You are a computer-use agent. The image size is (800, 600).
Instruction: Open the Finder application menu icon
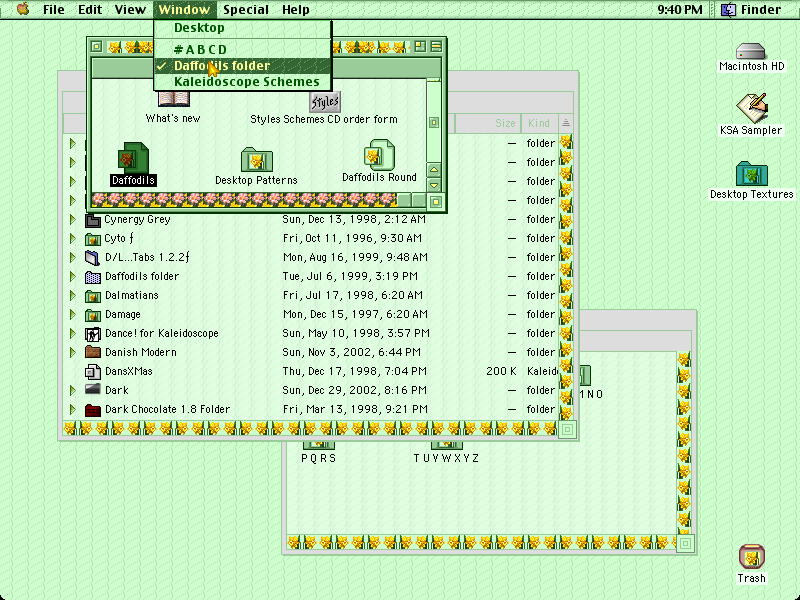point(728,10)
